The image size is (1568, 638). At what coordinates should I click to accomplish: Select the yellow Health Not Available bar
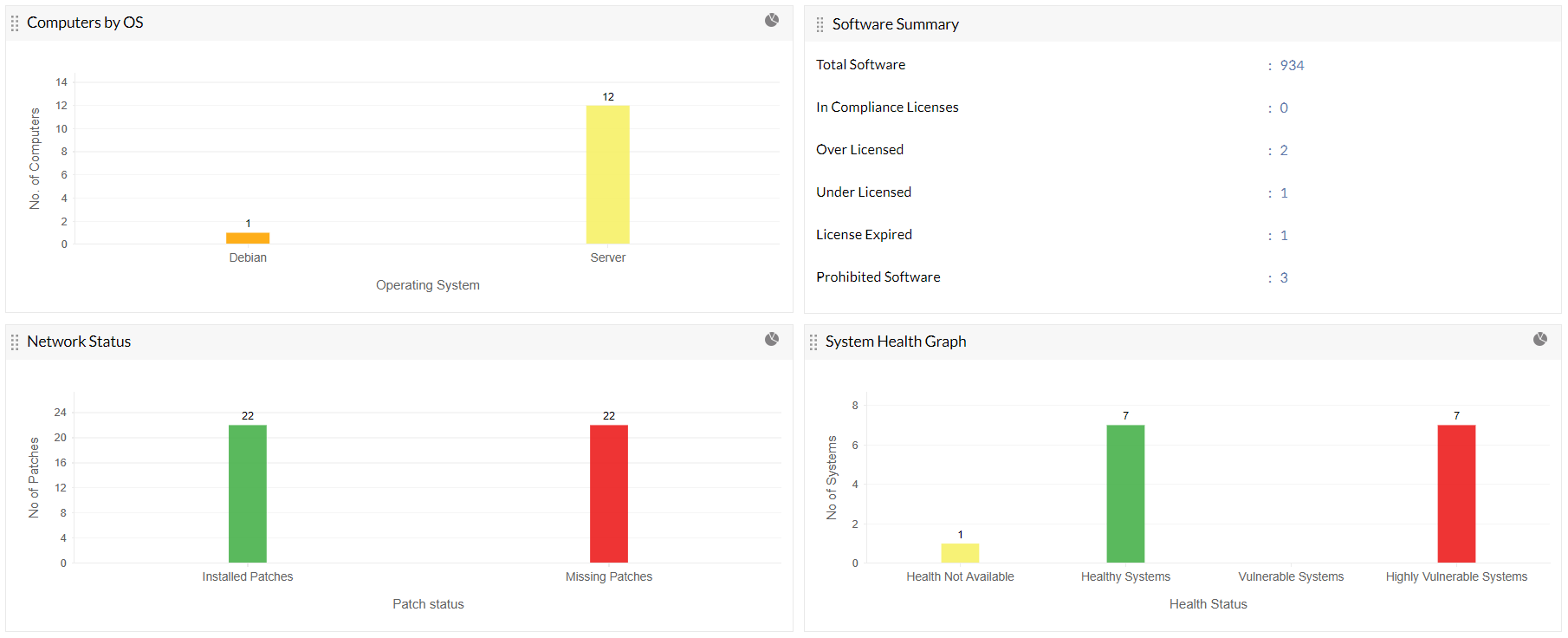coord(960,553)
